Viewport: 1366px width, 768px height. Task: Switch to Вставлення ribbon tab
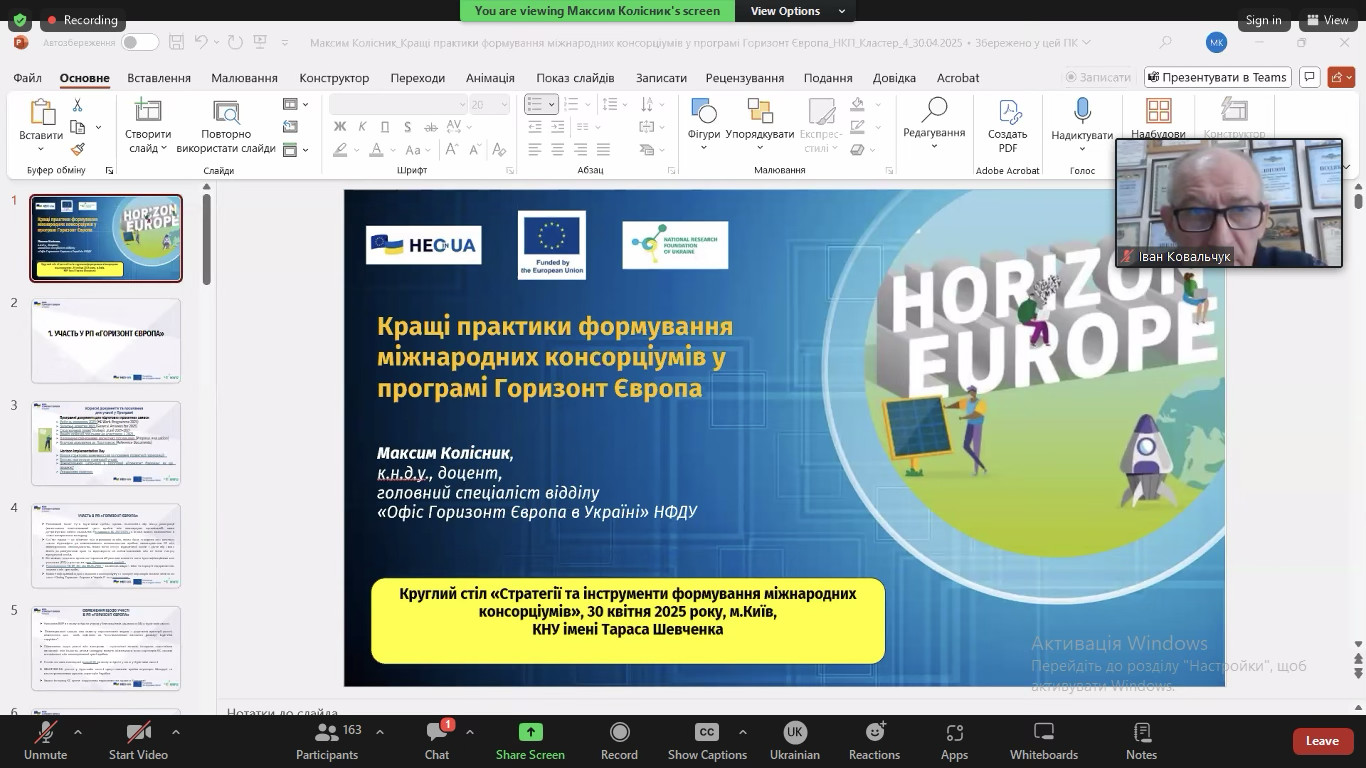(159, 78)
